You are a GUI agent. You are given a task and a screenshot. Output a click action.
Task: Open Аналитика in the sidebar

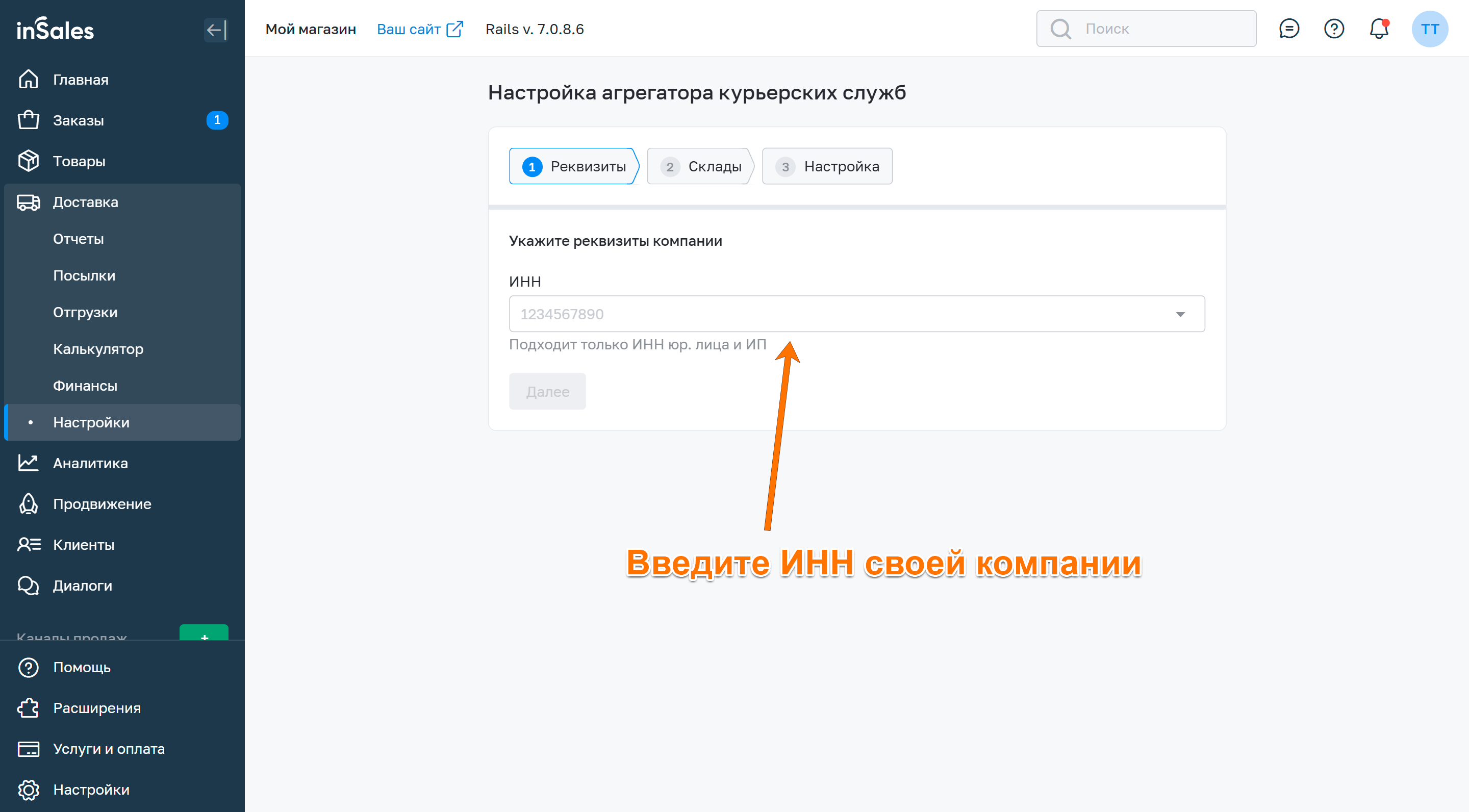(90, 463)
